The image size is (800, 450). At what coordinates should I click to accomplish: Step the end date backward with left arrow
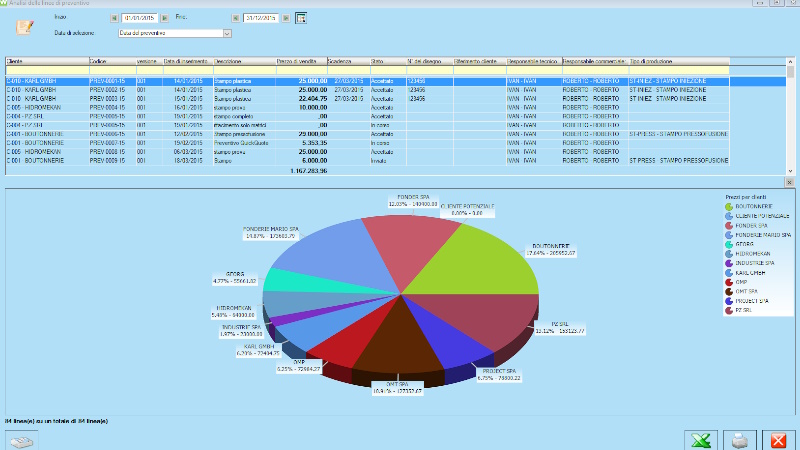point(236,18)
